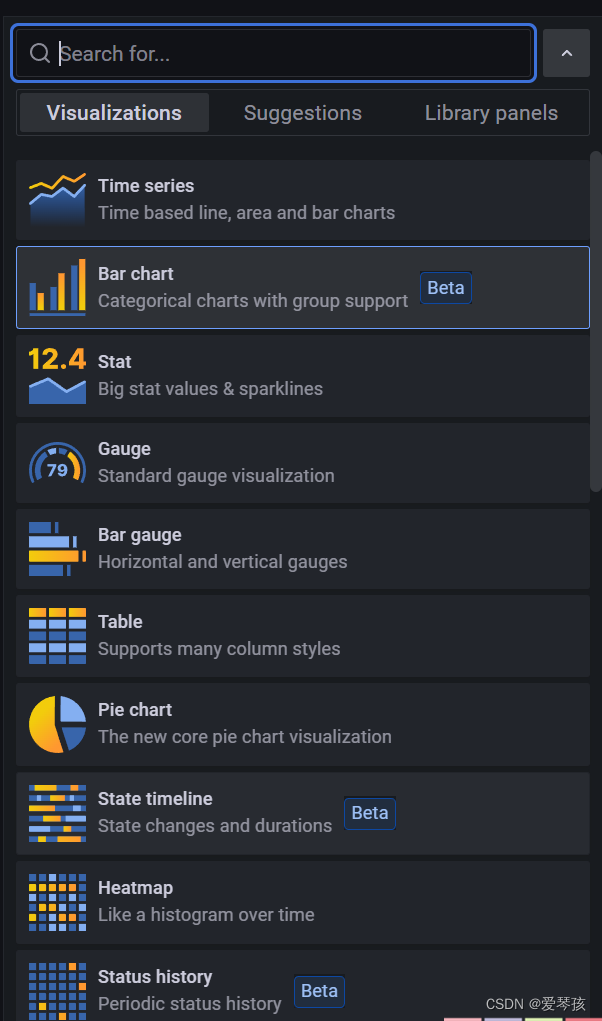The image size is (602, 1021).
Task: Select the Bar chart icon
Action: [x=56, y=287]
